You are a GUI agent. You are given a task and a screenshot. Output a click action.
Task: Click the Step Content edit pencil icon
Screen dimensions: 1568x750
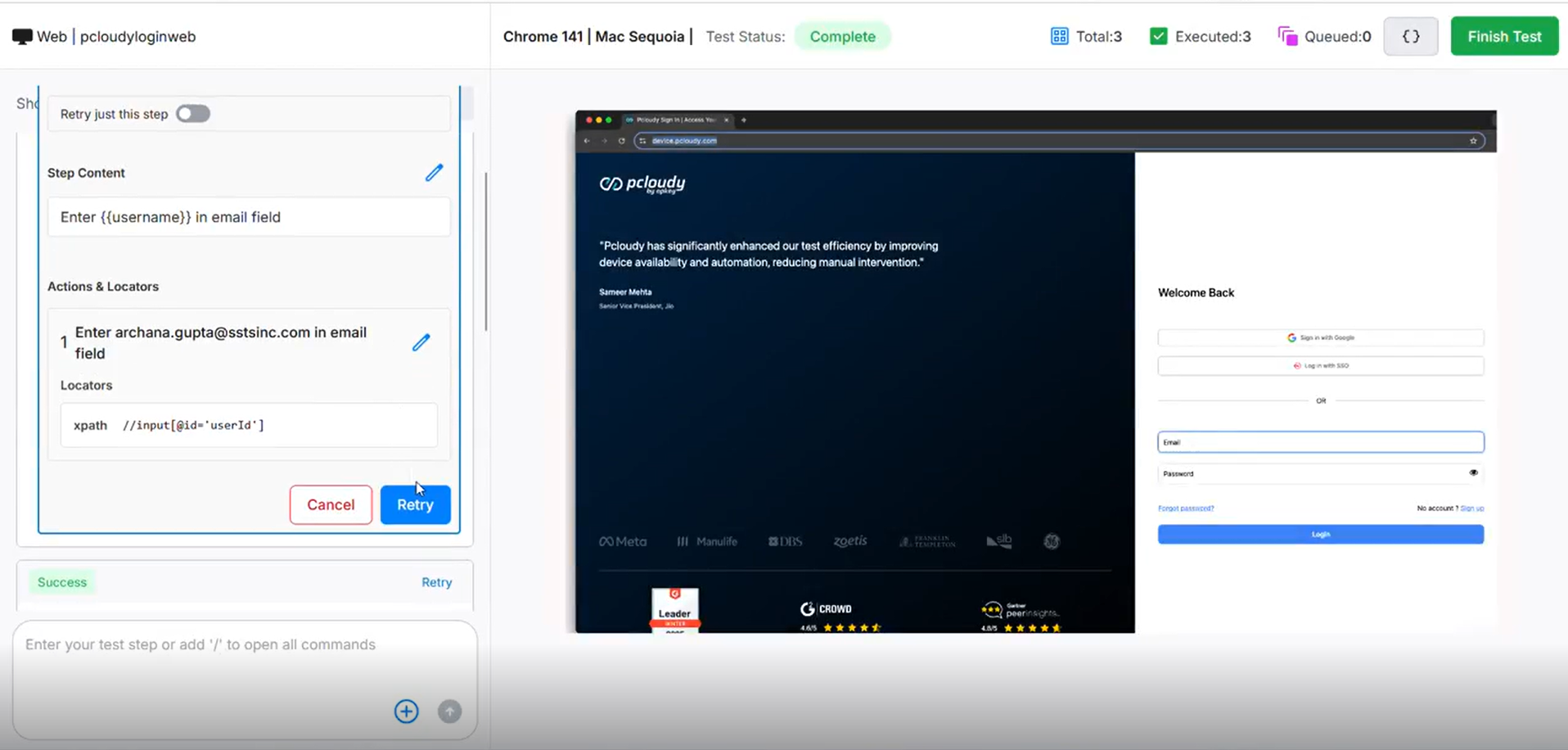[434, 173]
